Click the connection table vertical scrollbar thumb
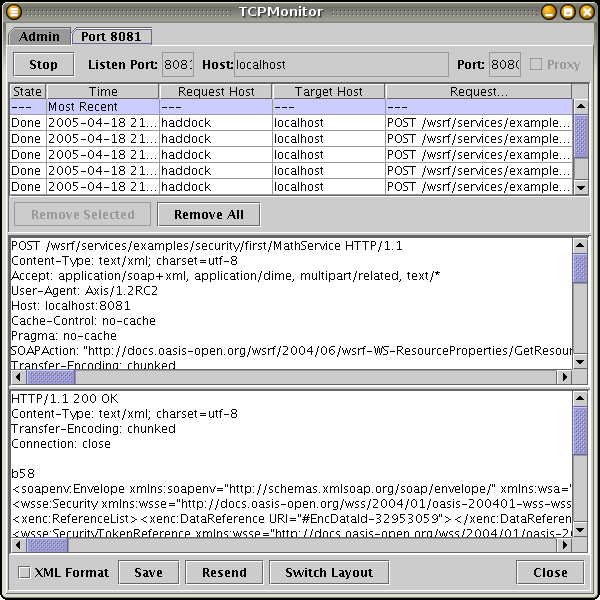Screen dimensions: 600x600 tap(581, 136)
